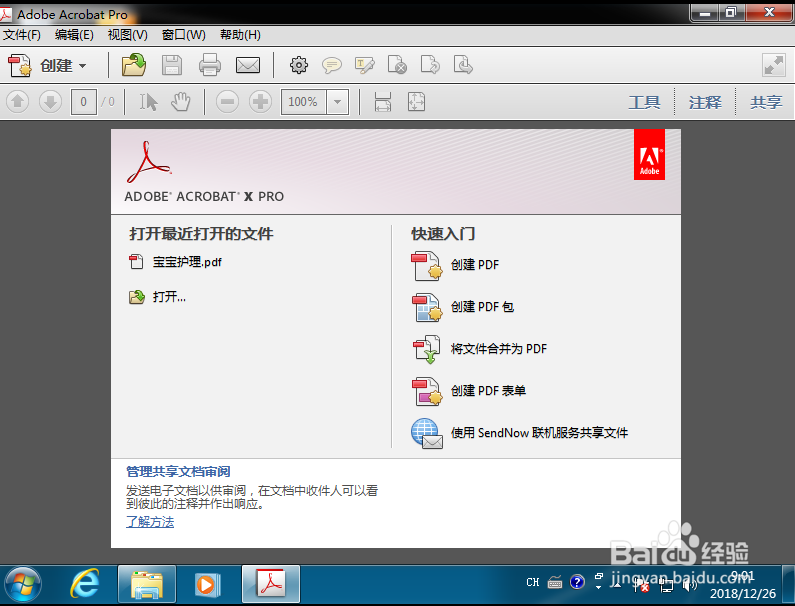Zoom out with the minus button
The width and height of the screenshot is (795, 606).
(228, 102)
